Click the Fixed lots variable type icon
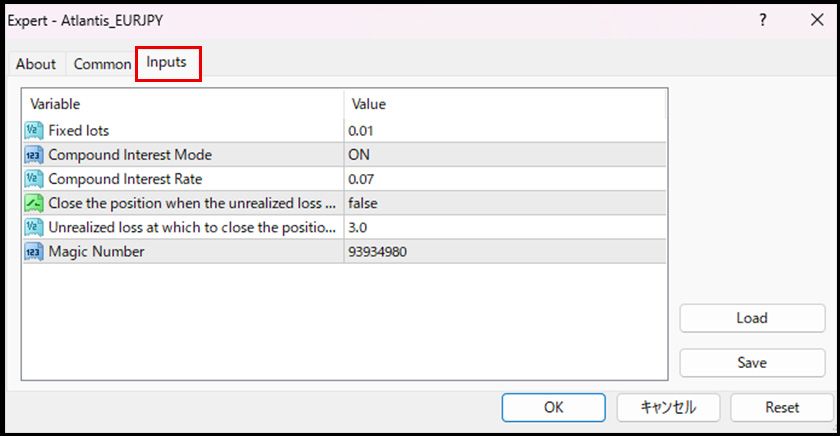This screenshot has width=840, height=436. [x=33, y=130]
